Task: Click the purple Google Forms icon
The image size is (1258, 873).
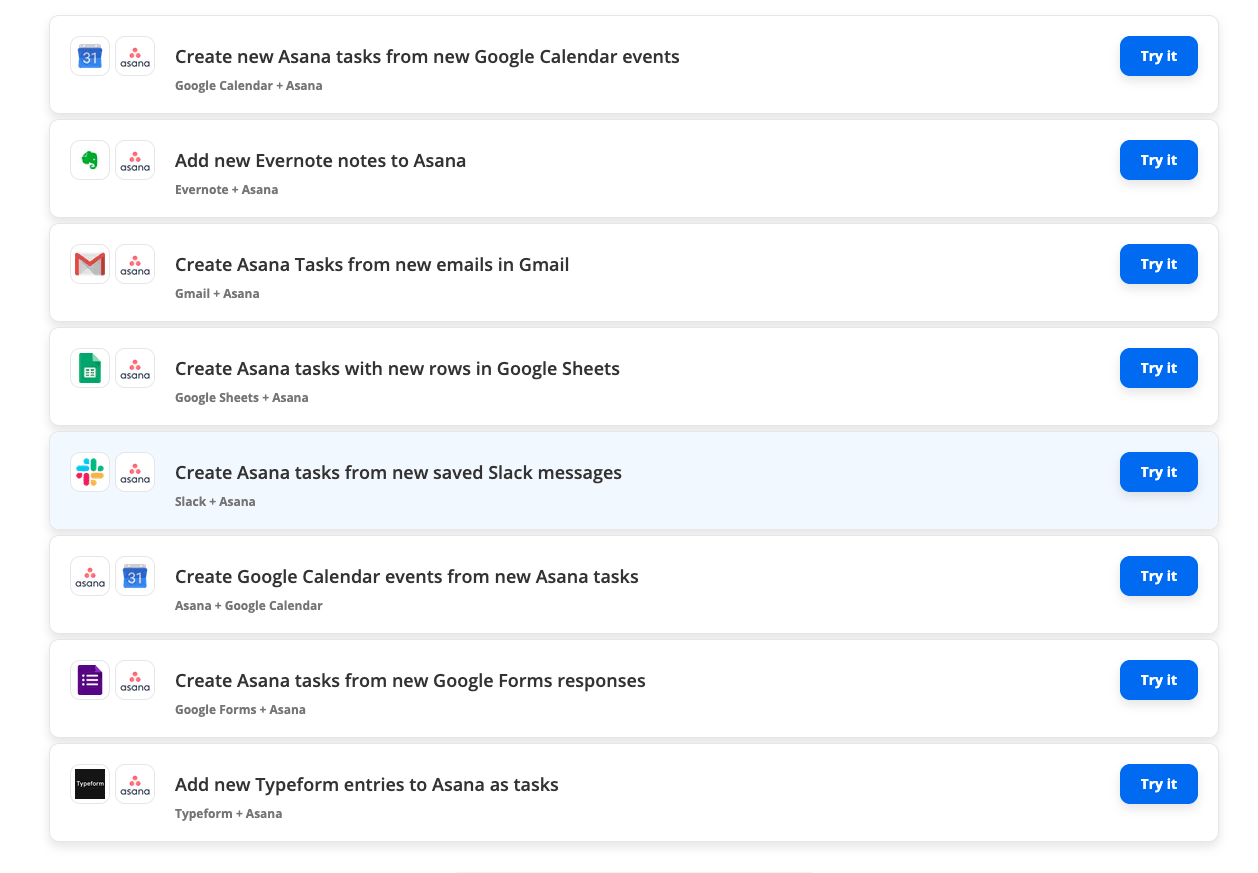Action: [x=90, y=680]
